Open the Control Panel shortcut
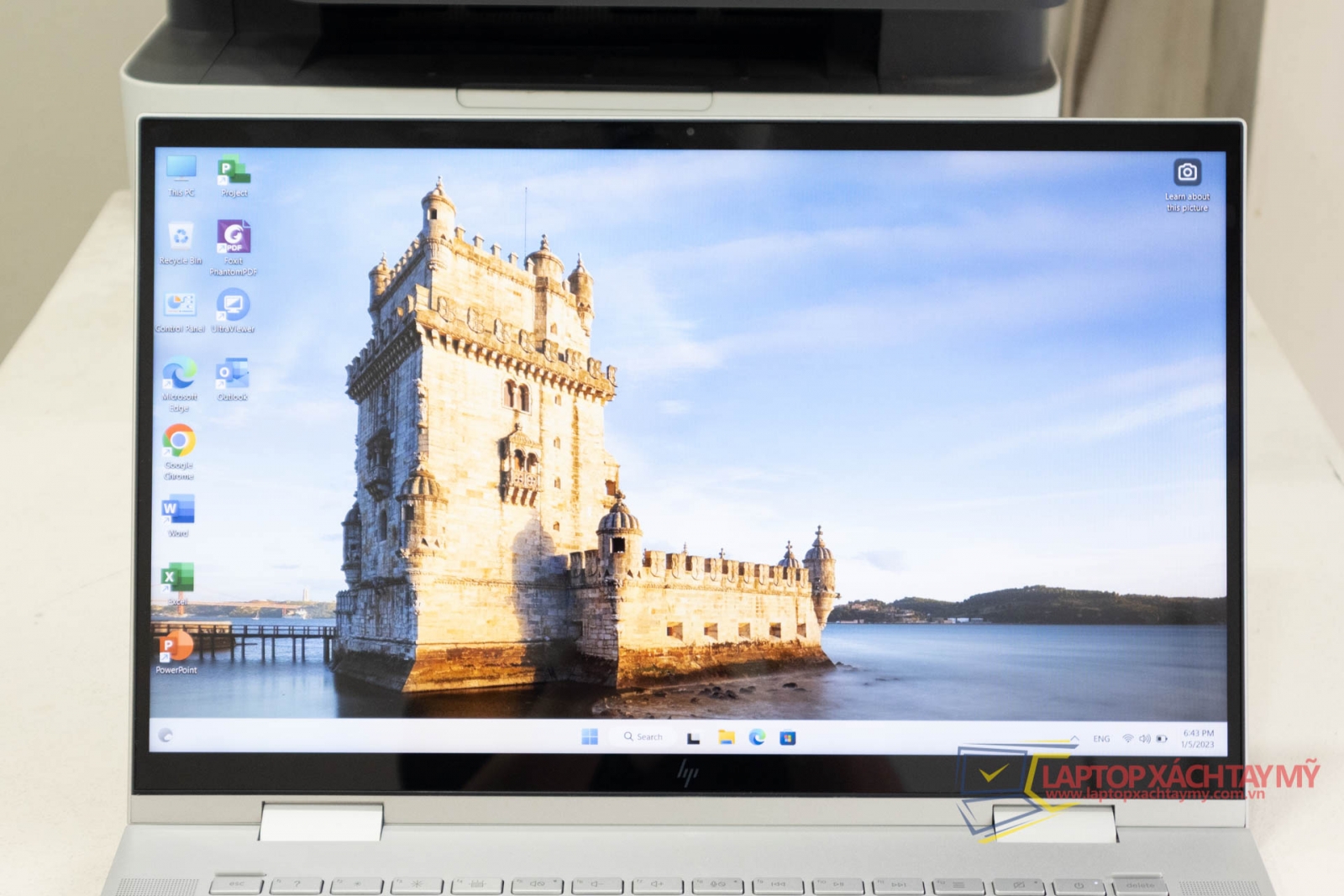The width and height of the screenshot is (1344, 896). pyautogui.click(x=180, y=307)
